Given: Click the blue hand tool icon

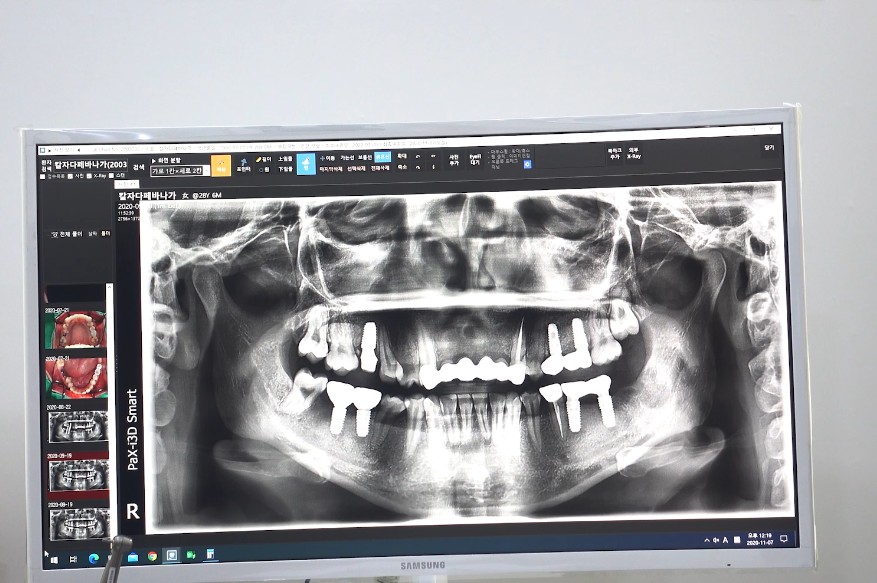Looking at the screenshot, I should point(306,164).
